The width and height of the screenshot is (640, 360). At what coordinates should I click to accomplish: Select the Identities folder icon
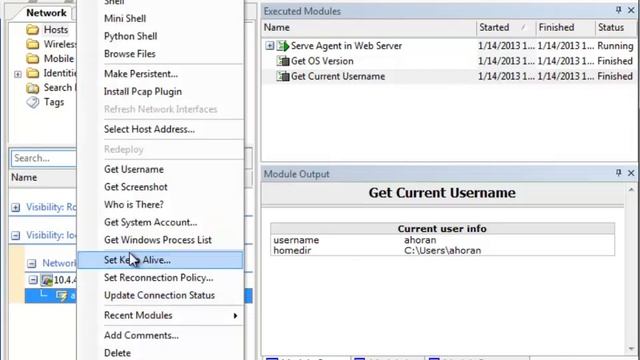[x=32, y=73]
